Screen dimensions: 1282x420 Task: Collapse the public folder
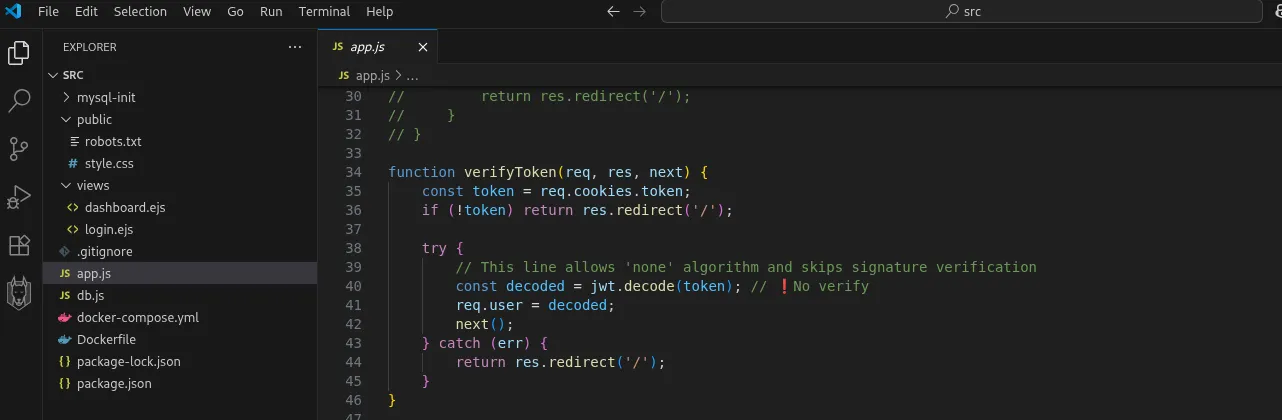[66, 120]
